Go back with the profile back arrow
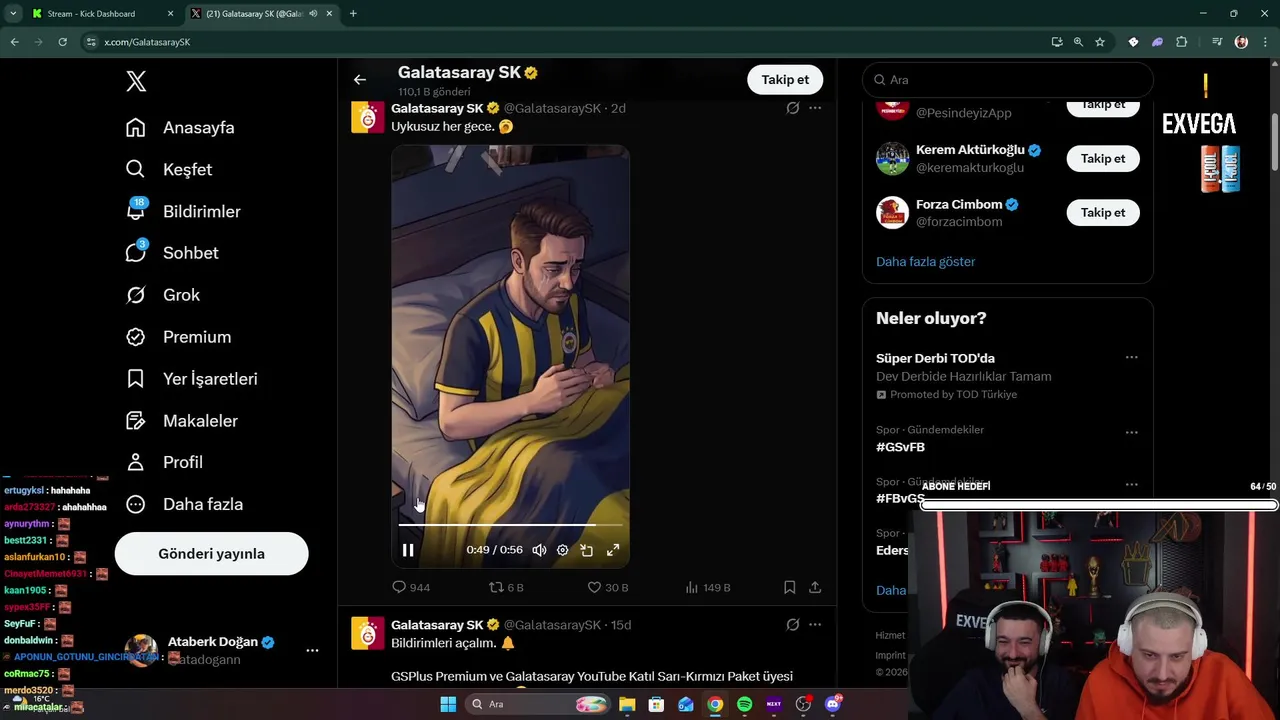 pos(360,80)
